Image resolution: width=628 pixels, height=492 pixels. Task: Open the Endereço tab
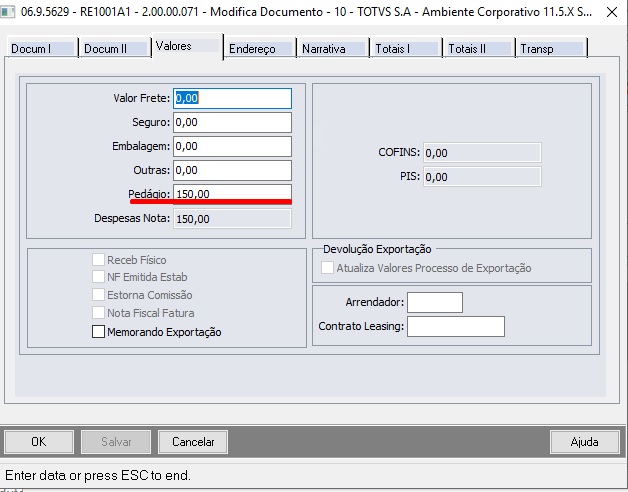[x=260, y=48]
